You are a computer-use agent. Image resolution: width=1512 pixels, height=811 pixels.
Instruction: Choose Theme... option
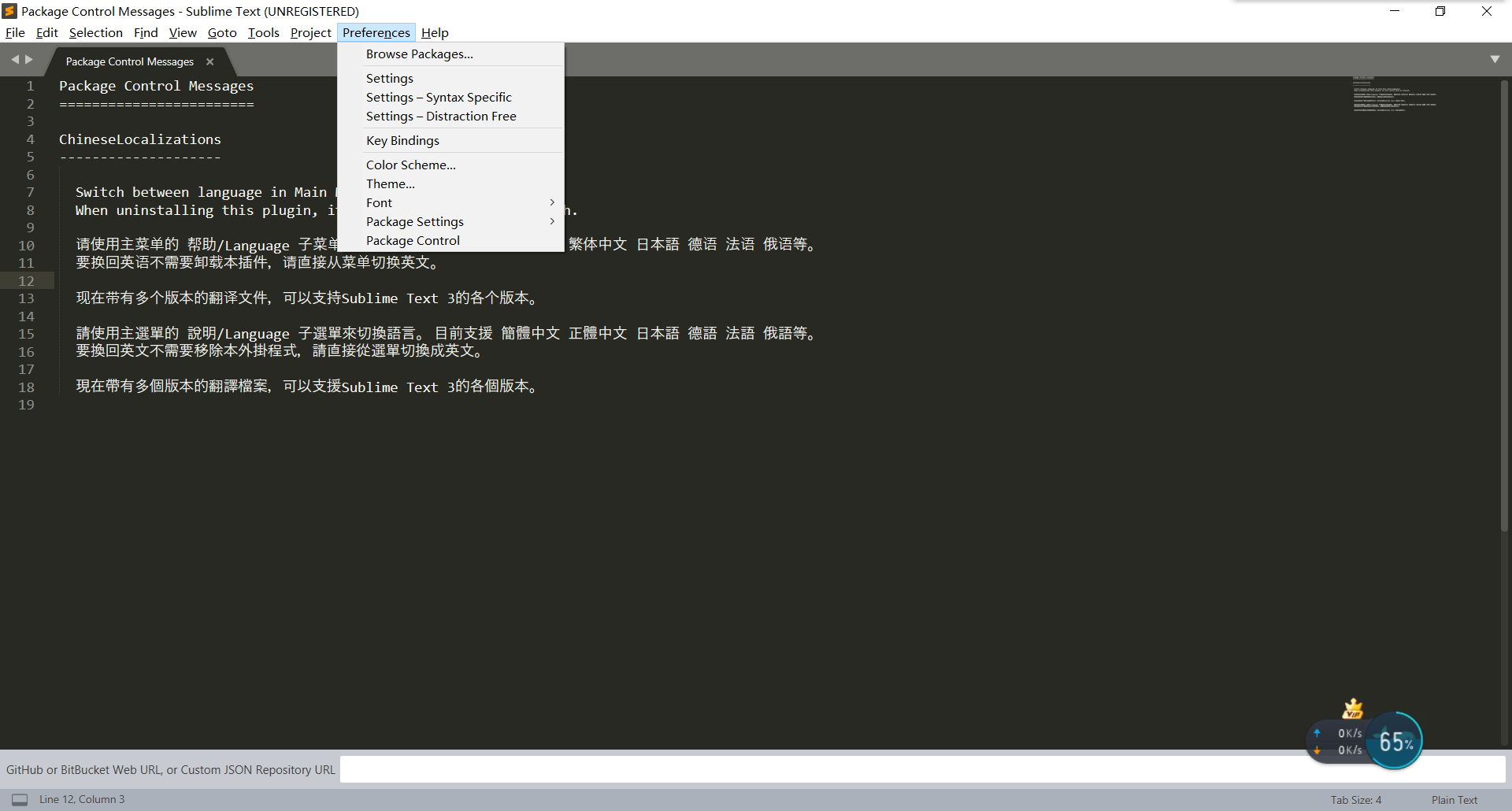click(450, 184)
